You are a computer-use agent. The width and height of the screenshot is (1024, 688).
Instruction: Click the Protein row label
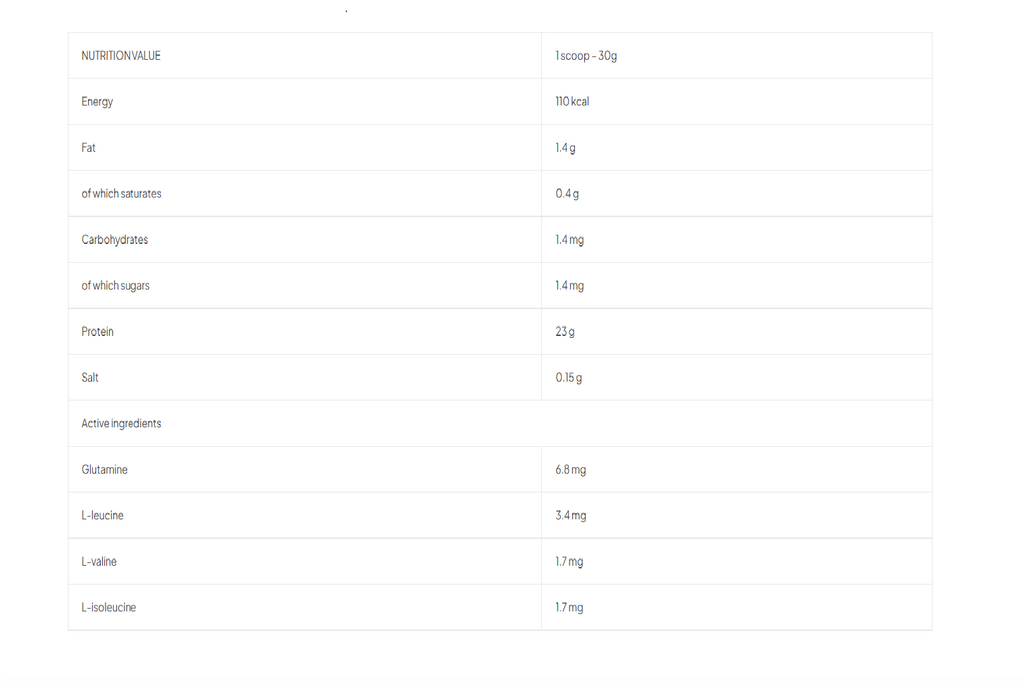[x=97, y=332]
